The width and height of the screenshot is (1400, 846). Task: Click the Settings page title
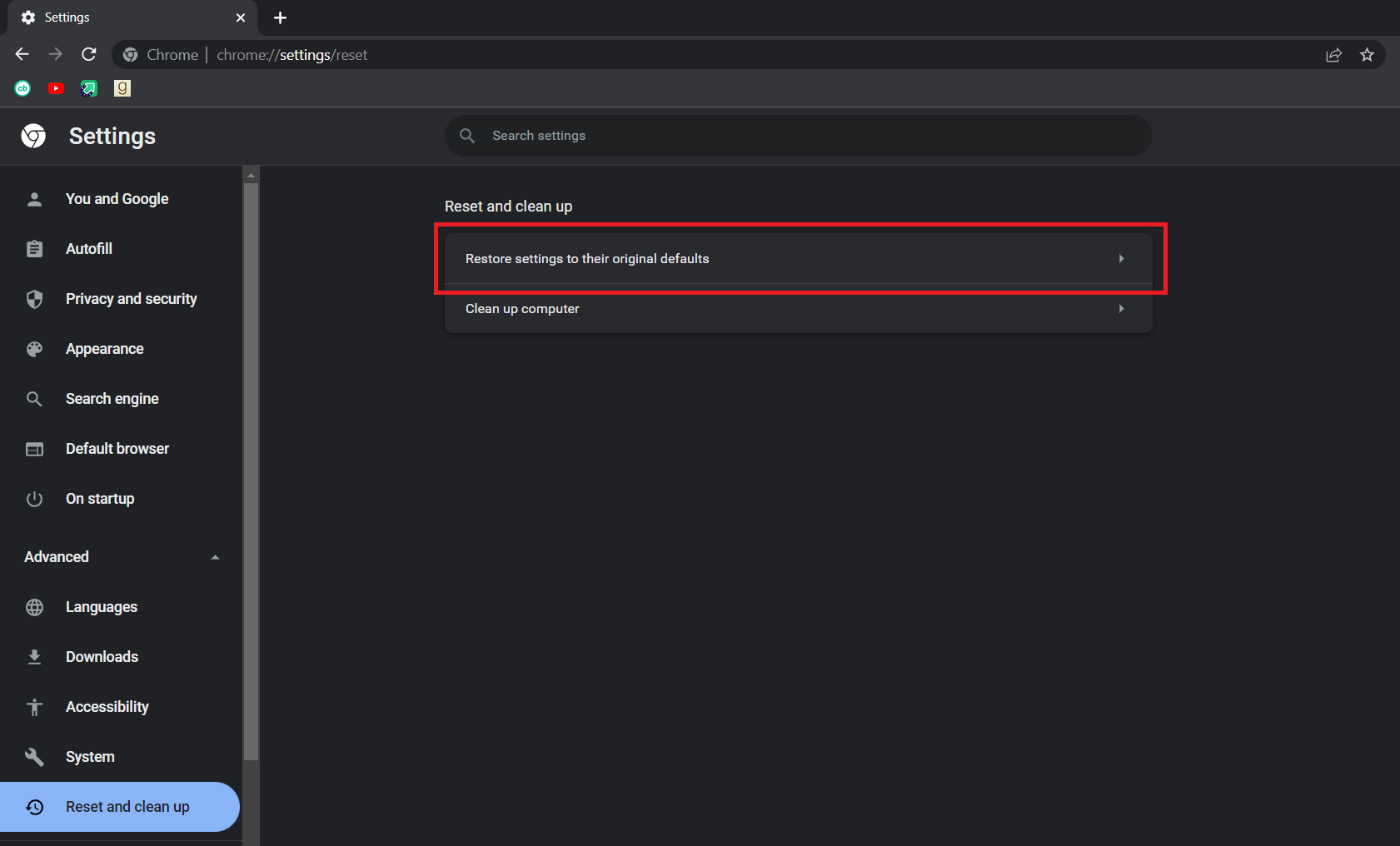(x=112, y=136)
